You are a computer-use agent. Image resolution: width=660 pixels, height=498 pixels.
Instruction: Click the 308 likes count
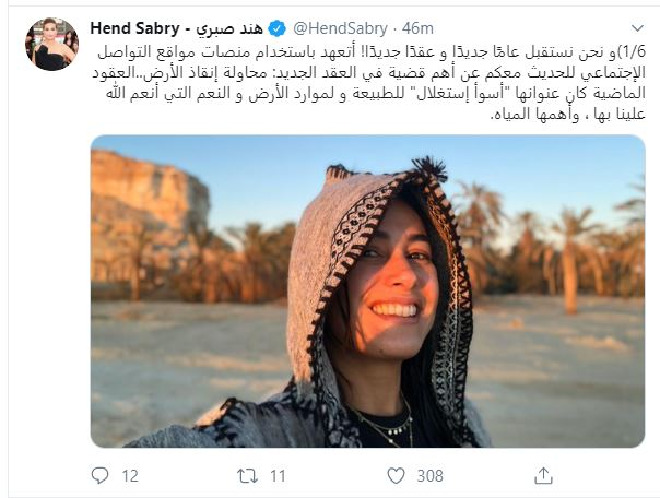[430, 476]
